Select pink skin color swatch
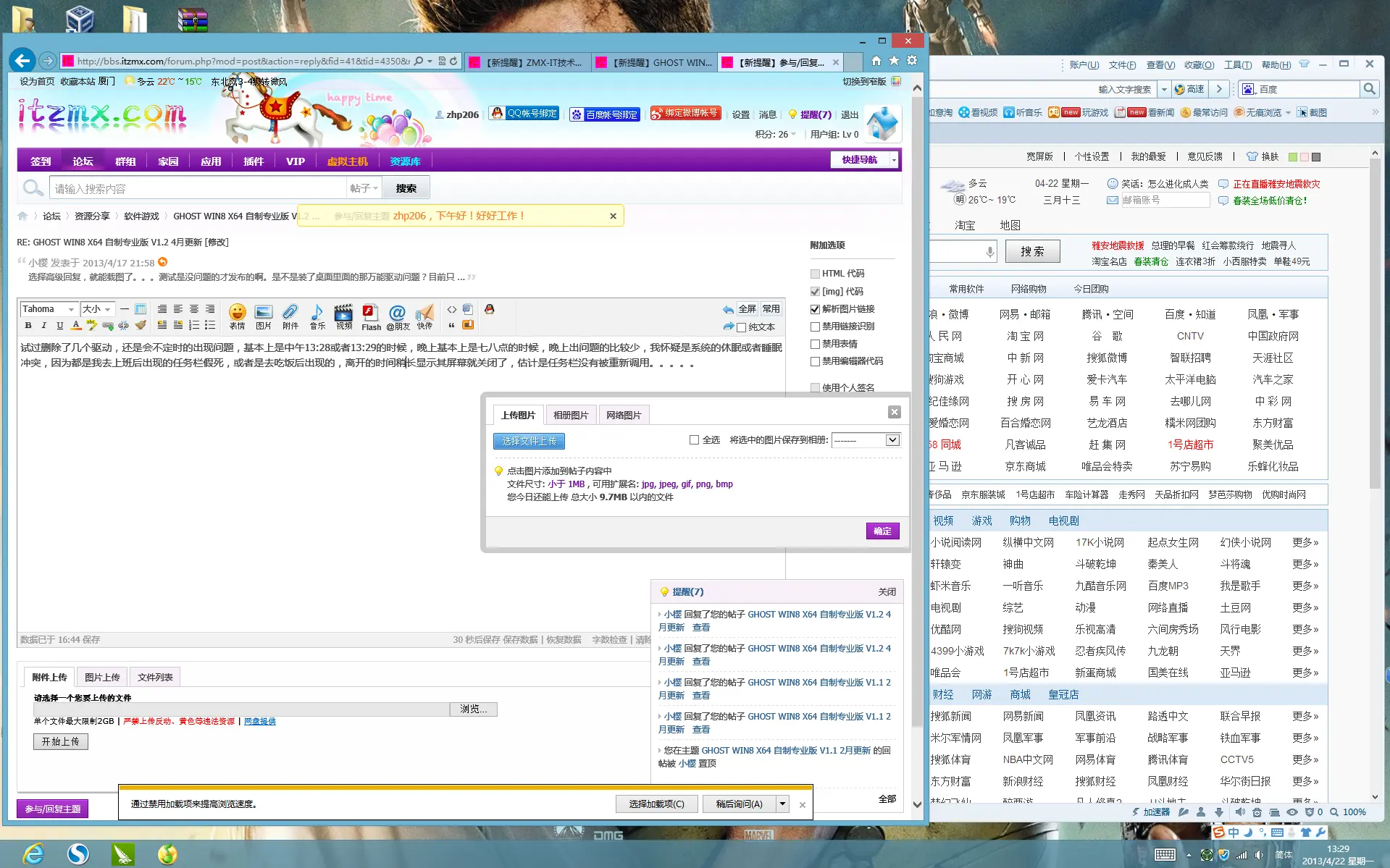Image resolution: width=1390 pixels, height=868 pixels. [x=1305, y=156]
